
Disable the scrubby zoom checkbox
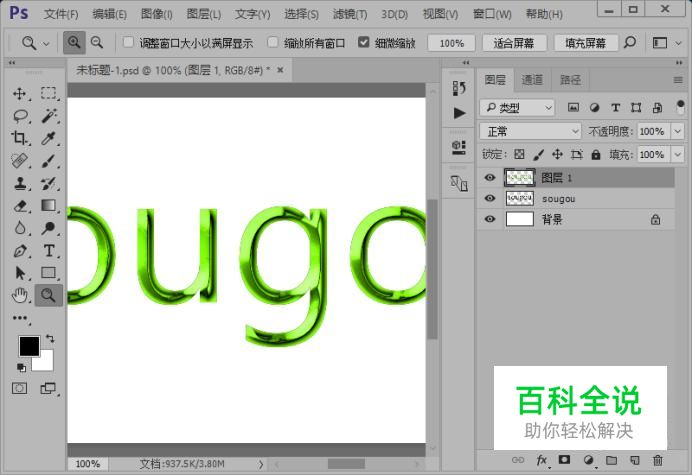[364, 42]
